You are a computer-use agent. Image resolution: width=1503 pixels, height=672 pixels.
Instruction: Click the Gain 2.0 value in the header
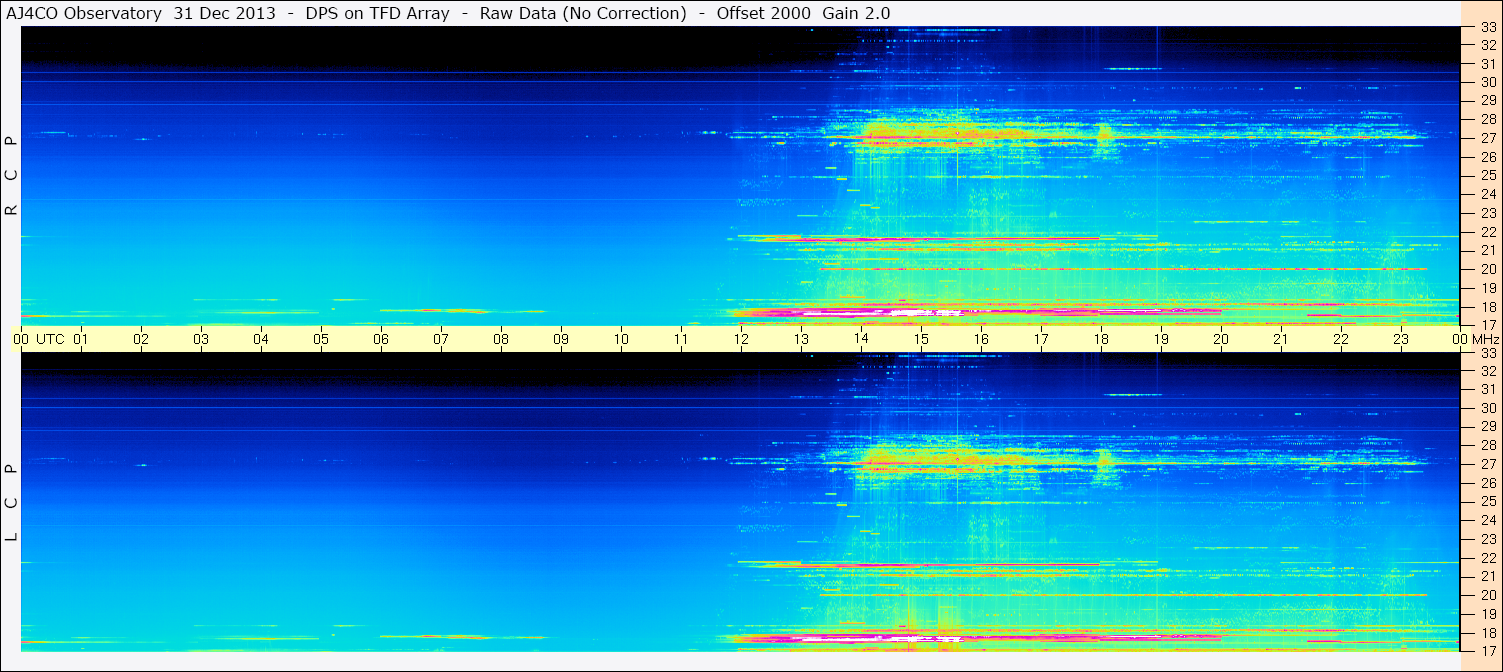(856, 13)
